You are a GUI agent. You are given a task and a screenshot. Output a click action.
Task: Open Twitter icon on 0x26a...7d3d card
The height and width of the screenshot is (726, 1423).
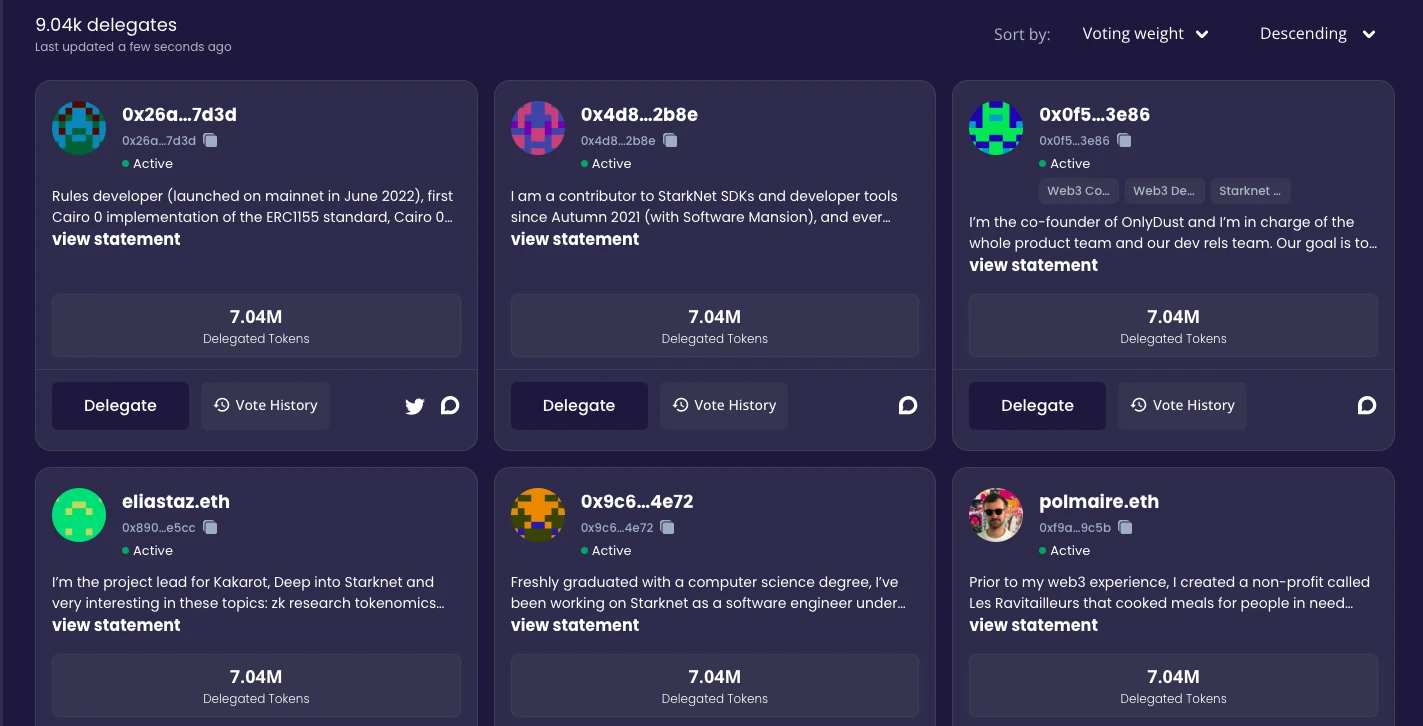[x=415, y=406]
